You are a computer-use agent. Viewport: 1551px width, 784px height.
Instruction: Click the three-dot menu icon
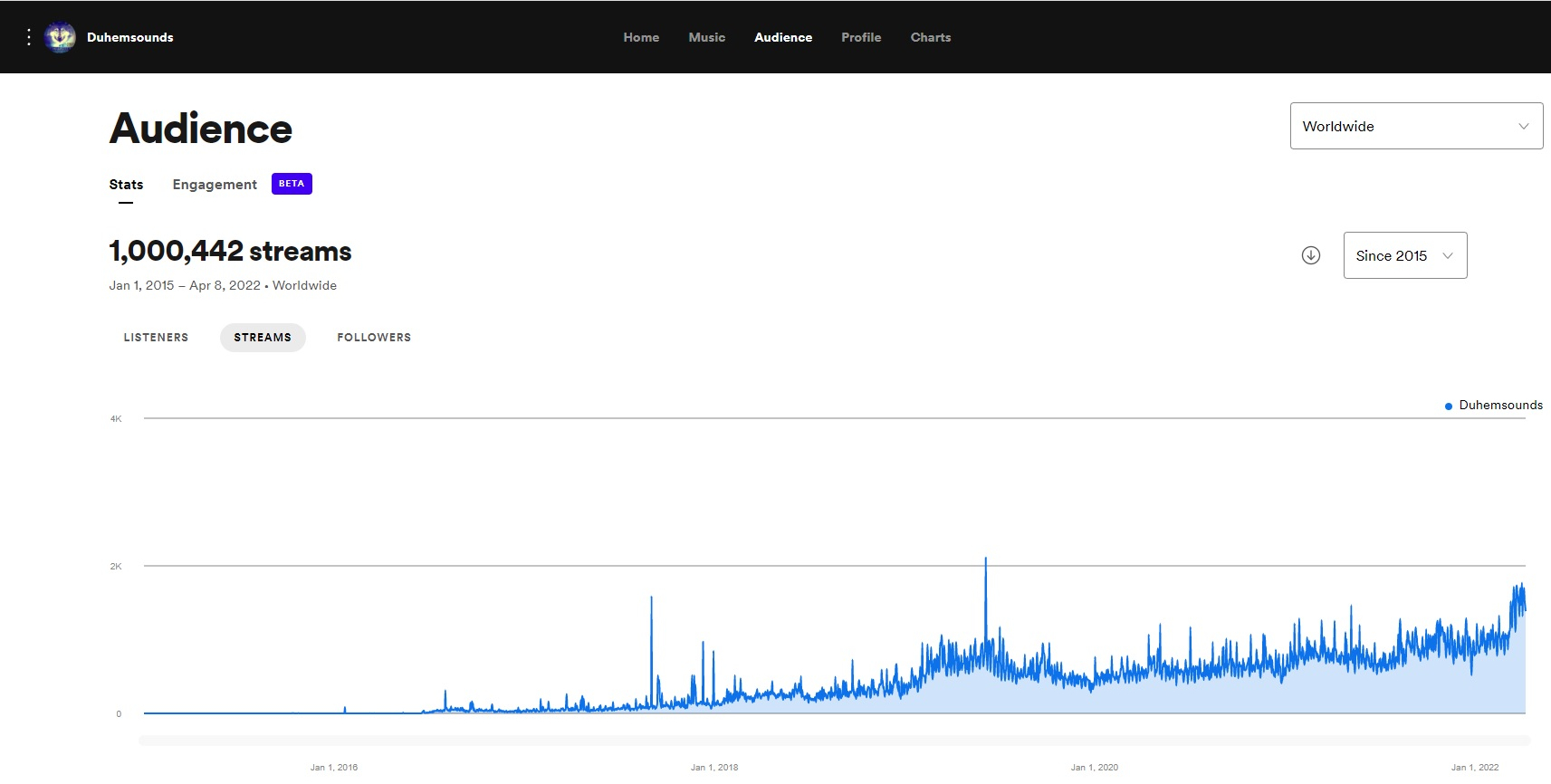(29, 37)
